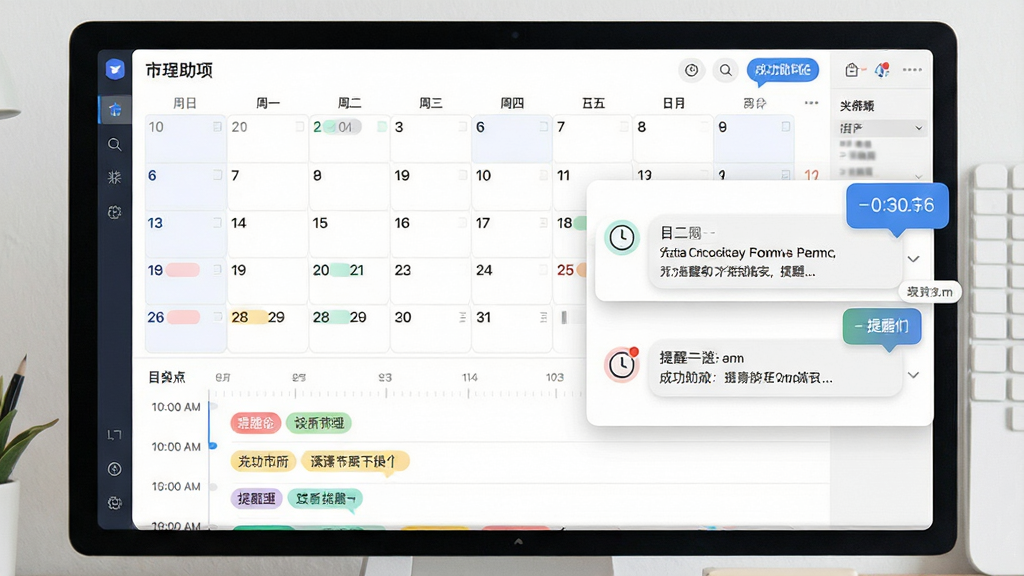The width and height of the screenshot is (1024, 576).
Task: Expand the second reminder card chevron
Action: pos(914,375)
